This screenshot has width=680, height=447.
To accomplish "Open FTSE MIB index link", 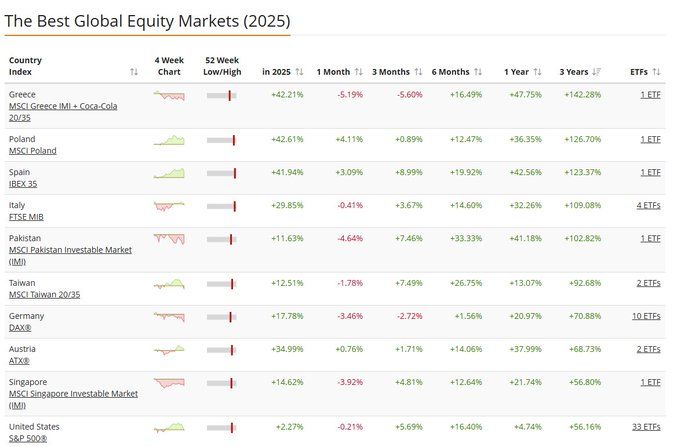I will tap(25, 217).
